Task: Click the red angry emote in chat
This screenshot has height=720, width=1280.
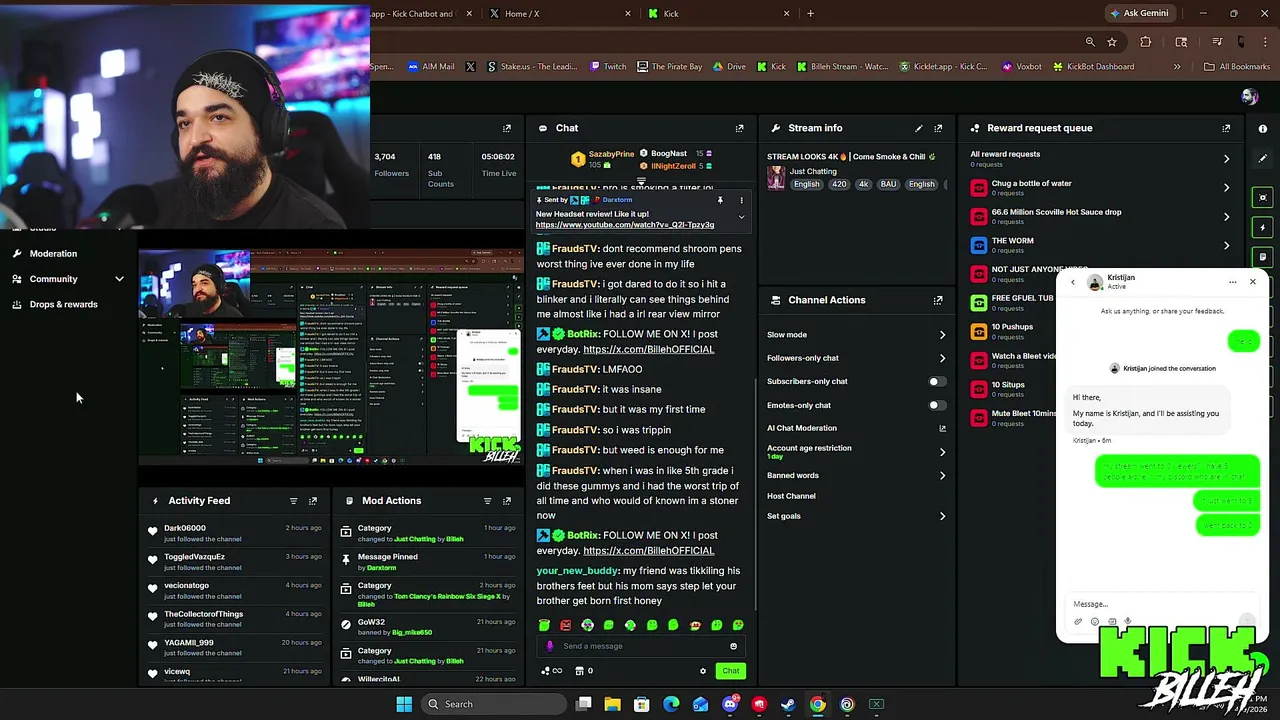Action: [566, 625]
